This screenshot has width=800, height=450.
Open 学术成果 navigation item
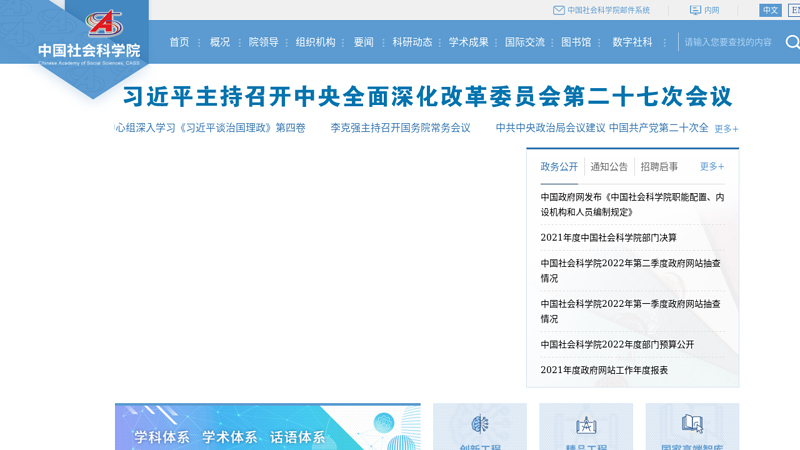tap(468, 42)
